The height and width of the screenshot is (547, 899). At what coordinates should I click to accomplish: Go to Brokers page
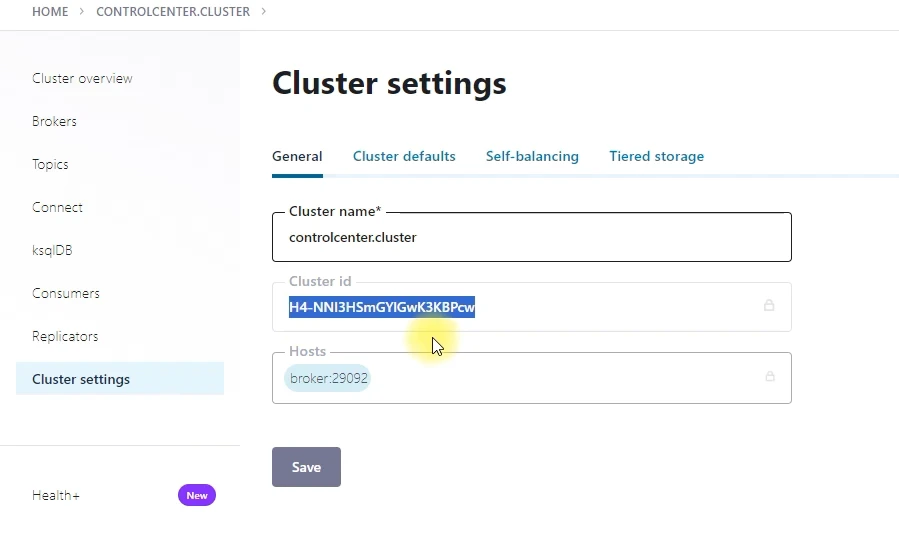pos(54,122)
